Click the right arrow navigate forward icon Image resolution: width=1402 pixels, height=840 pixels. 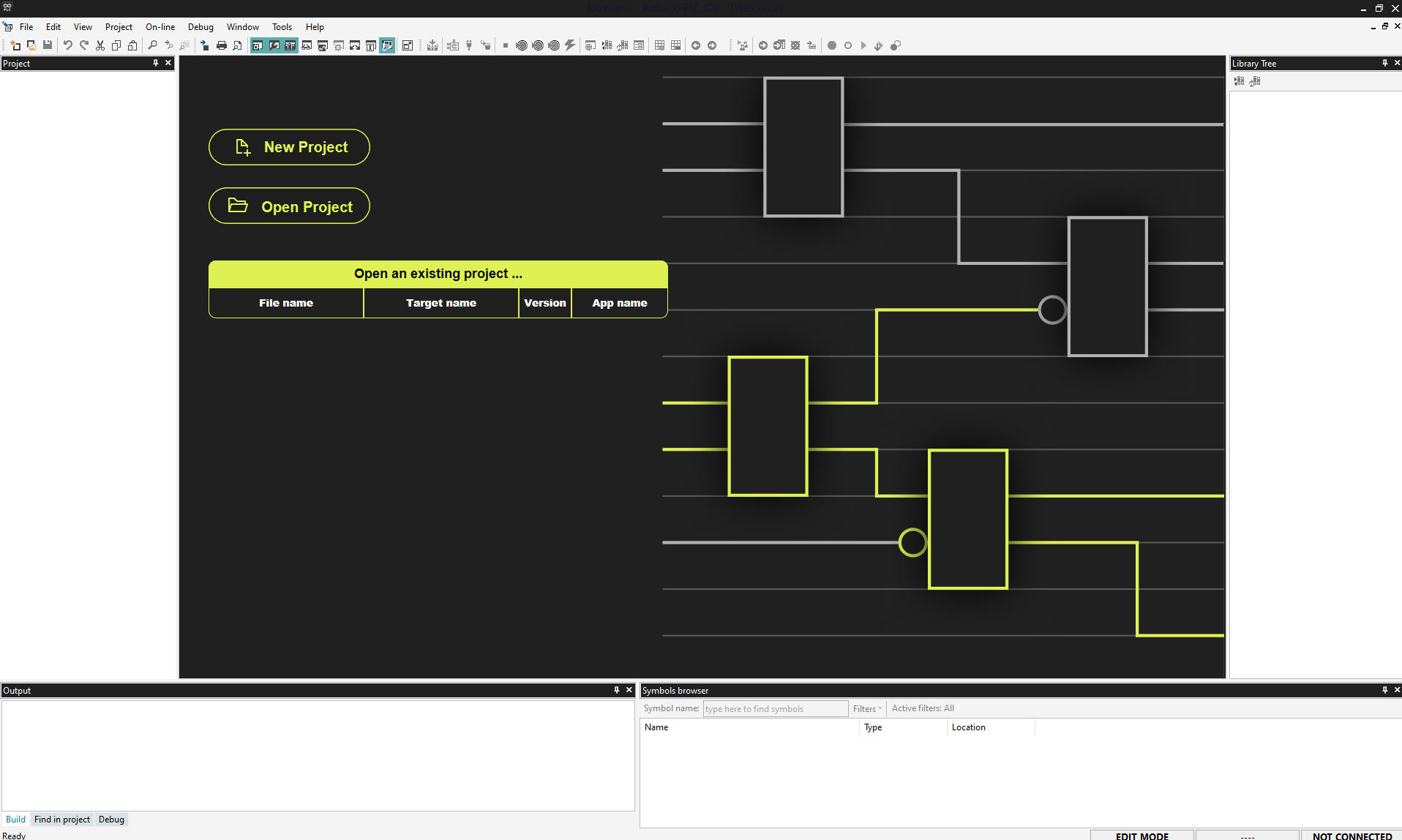point(712,45)
